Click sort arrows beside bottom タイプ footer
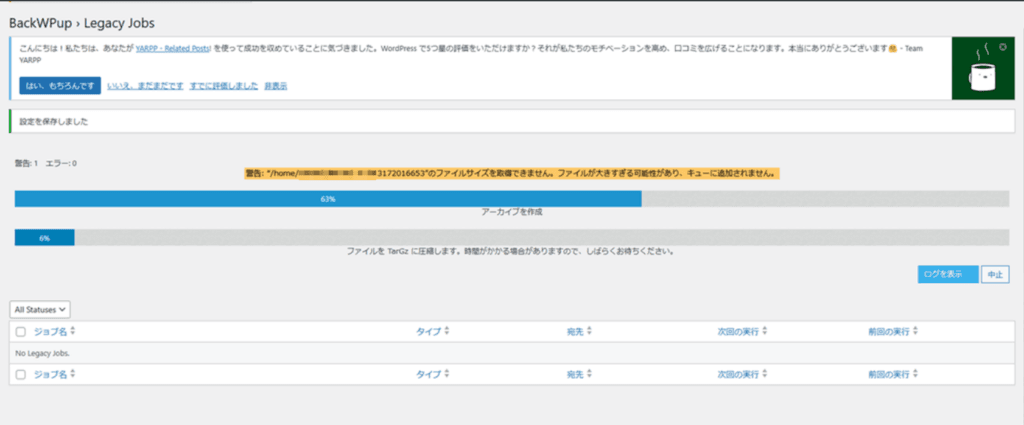 (x=447, y=375)
